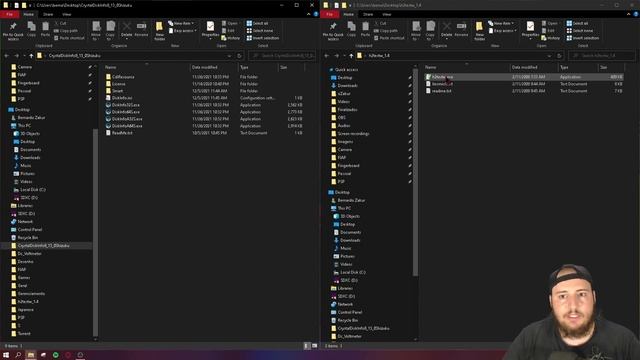Image resolution: width=640 pixels, height=360 pixels.
Task: Collapse the ribbon in left window
Action: (x=309, y=14)
